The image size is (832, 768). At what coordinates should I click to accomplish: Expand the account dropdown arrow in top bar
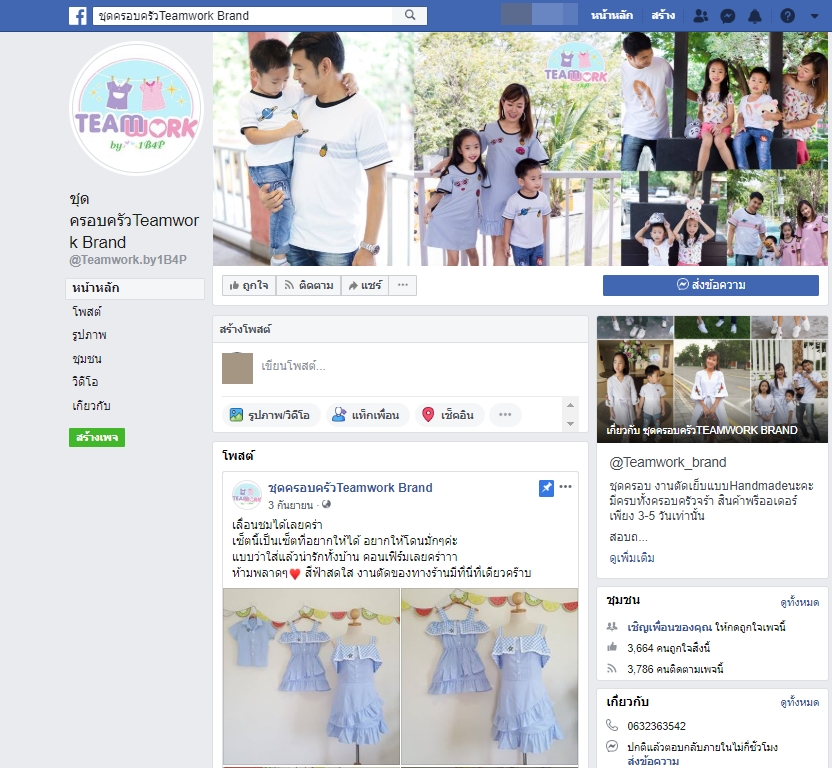(x=814, y=16)
